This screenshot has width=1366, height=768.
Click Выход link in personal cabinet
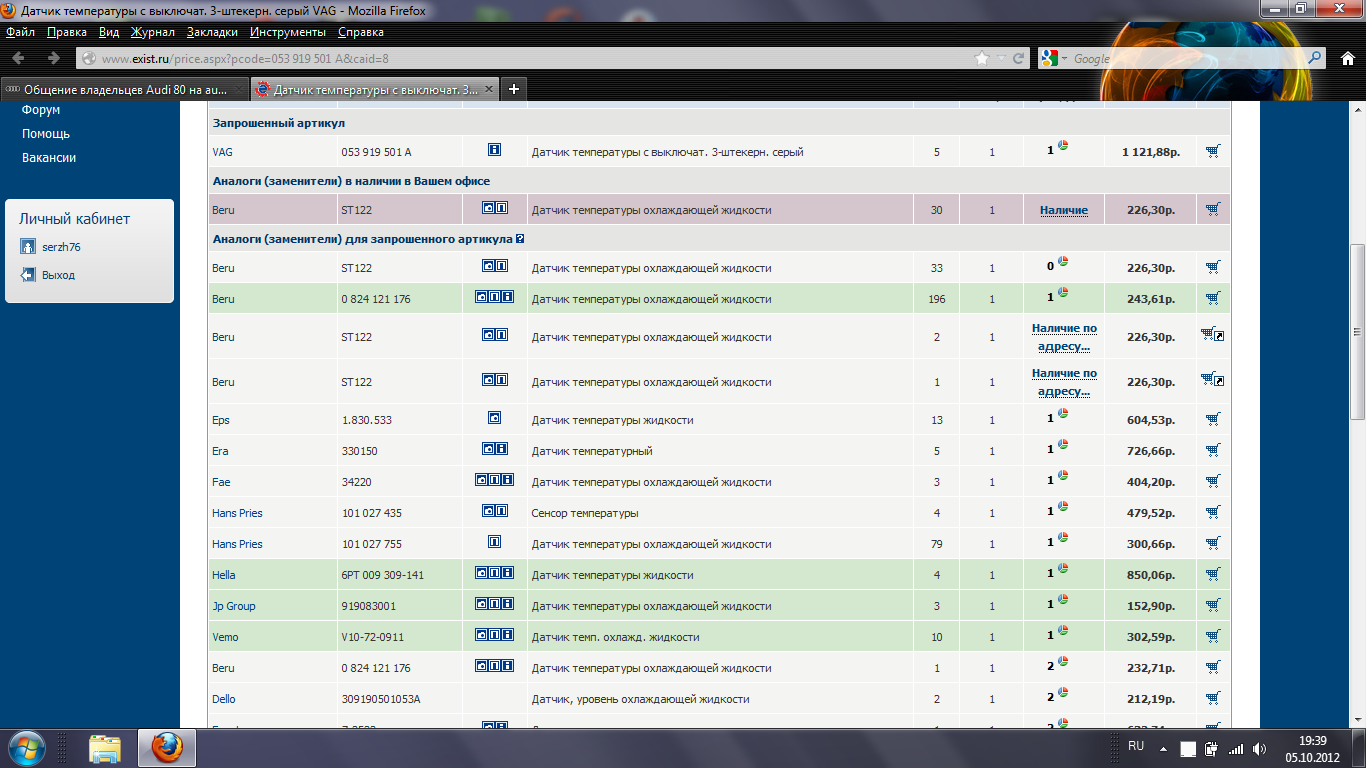point(58,275)
